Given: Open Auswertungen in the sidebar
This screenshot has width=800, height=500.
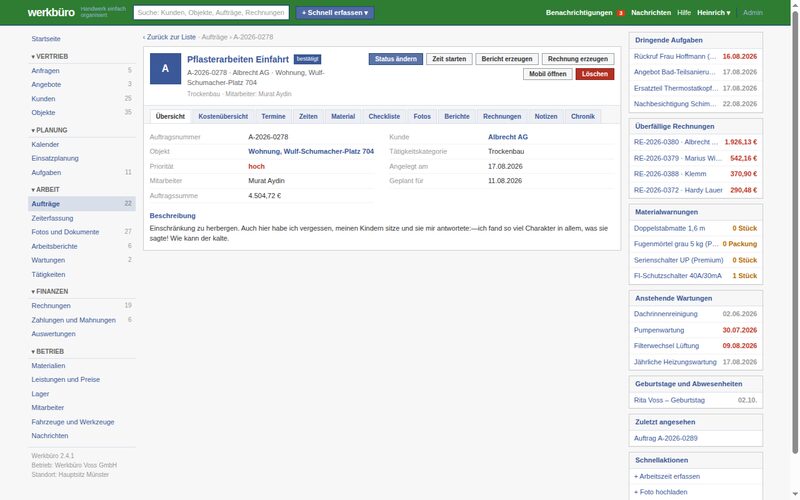Looking at the screenshot, I should [x=82, y=334].
